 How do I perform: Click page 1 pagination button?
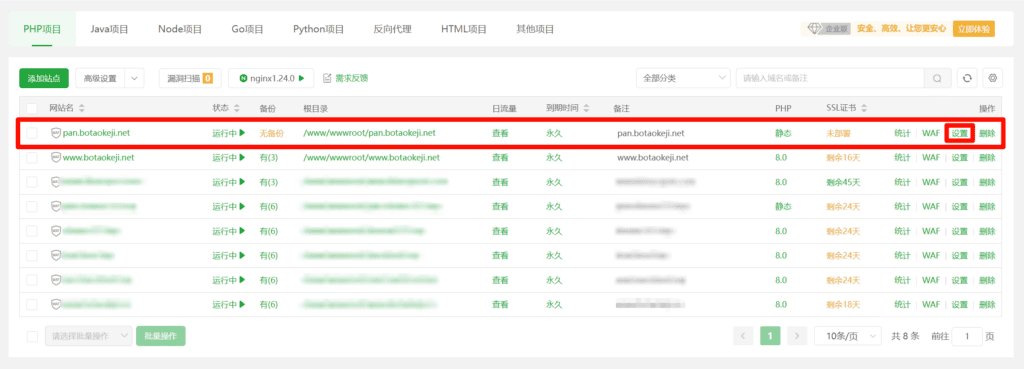click(770, 336)
